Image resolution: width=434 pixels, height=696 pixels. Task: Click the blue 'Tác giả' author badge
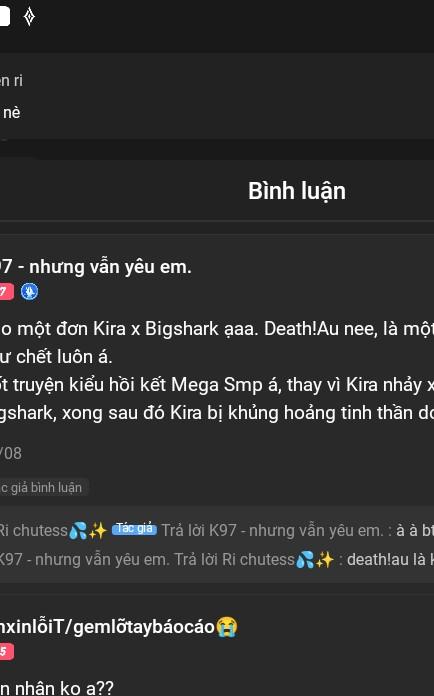pos(134,529)
